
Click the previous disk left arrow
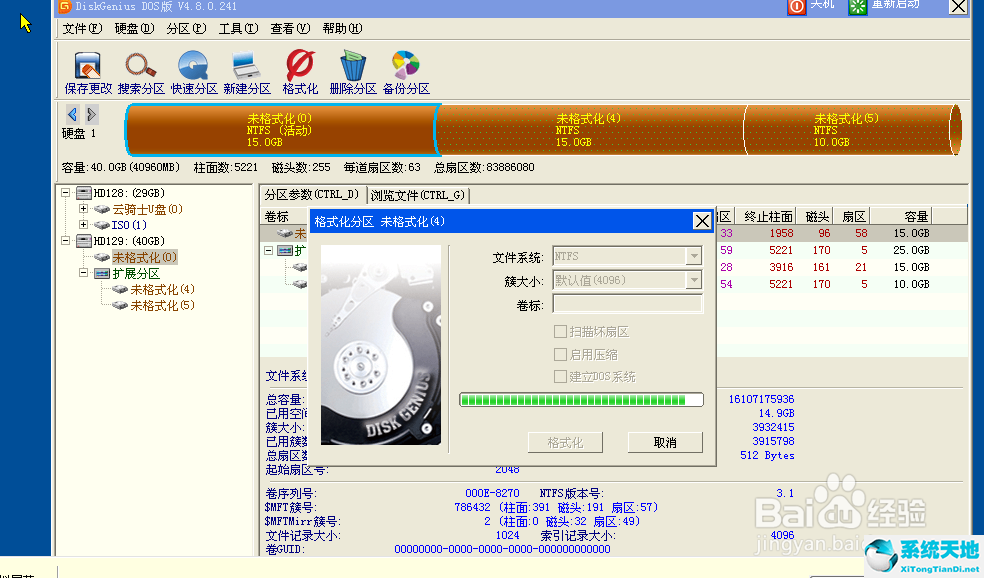pos(73,114)
